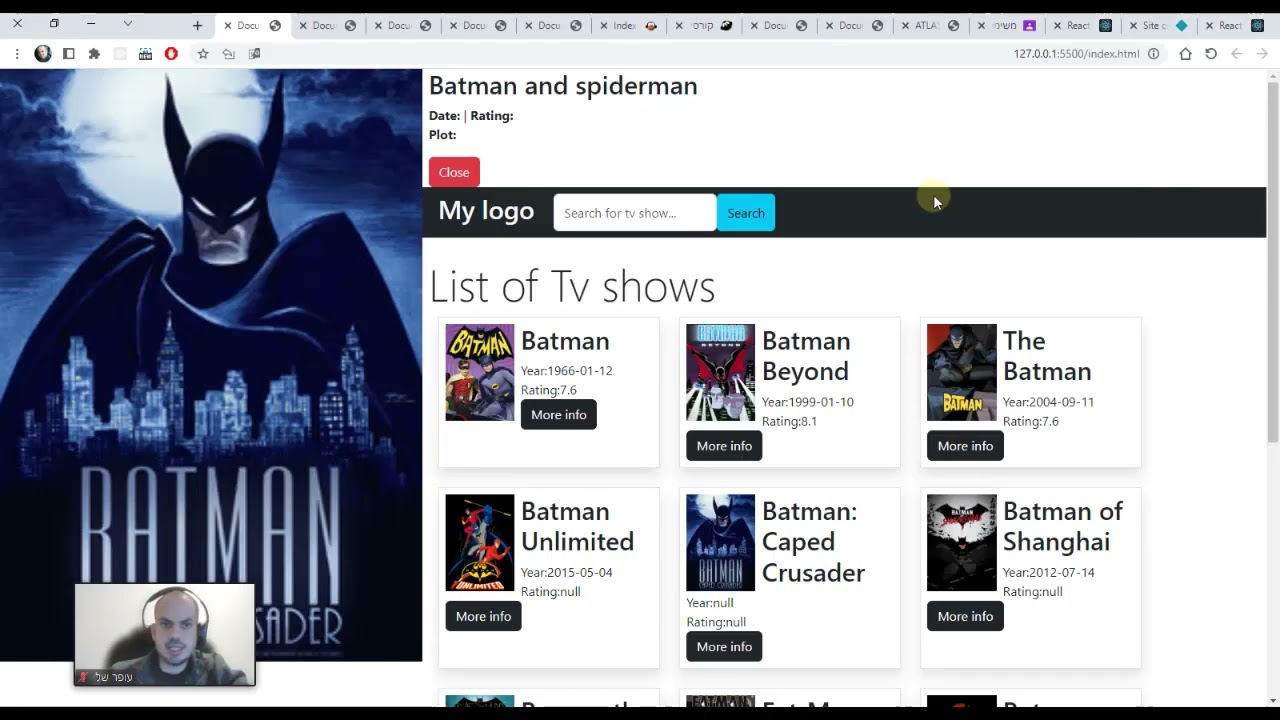The image size is (1280, 720).
Task: Click the address bar URL 127.0.0.1:5500/index.html
Action: [1076, 54]
